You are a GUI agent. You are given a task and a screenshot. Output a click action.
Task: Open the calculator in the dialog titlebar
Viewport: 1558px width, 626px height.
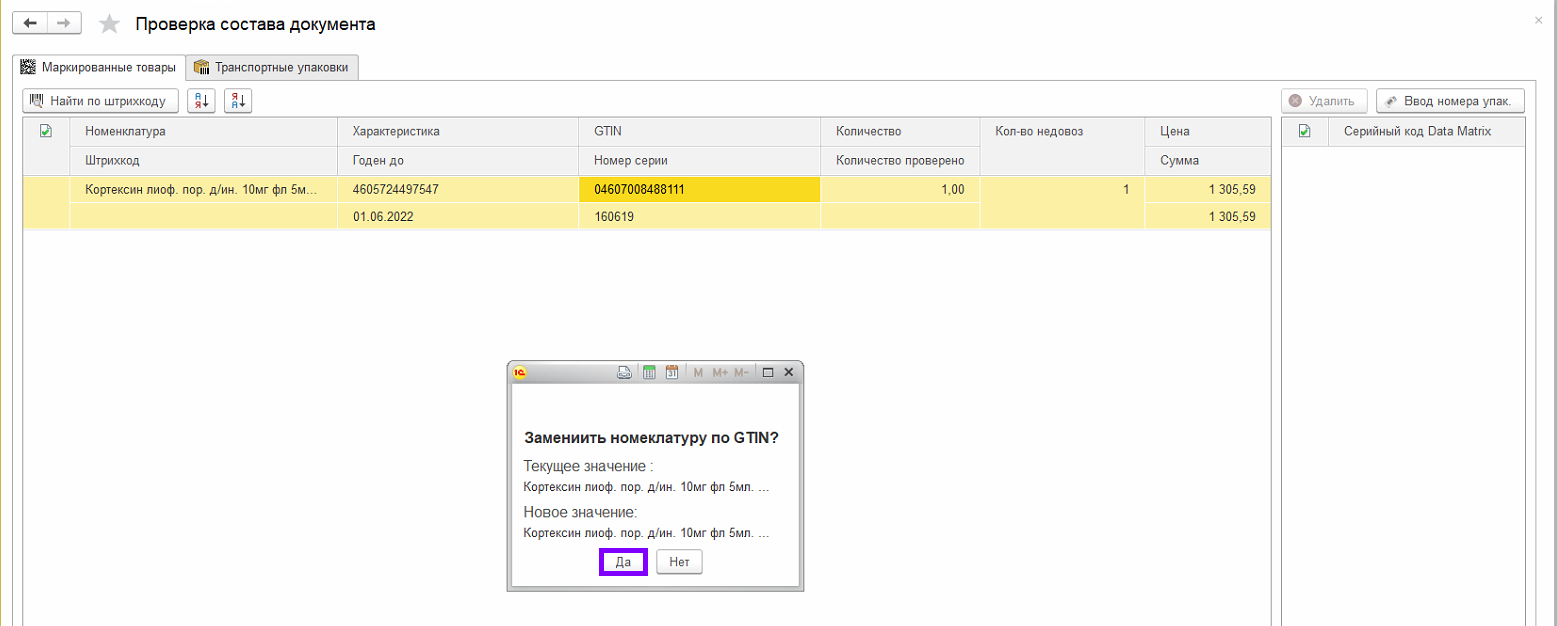(649, 372)
